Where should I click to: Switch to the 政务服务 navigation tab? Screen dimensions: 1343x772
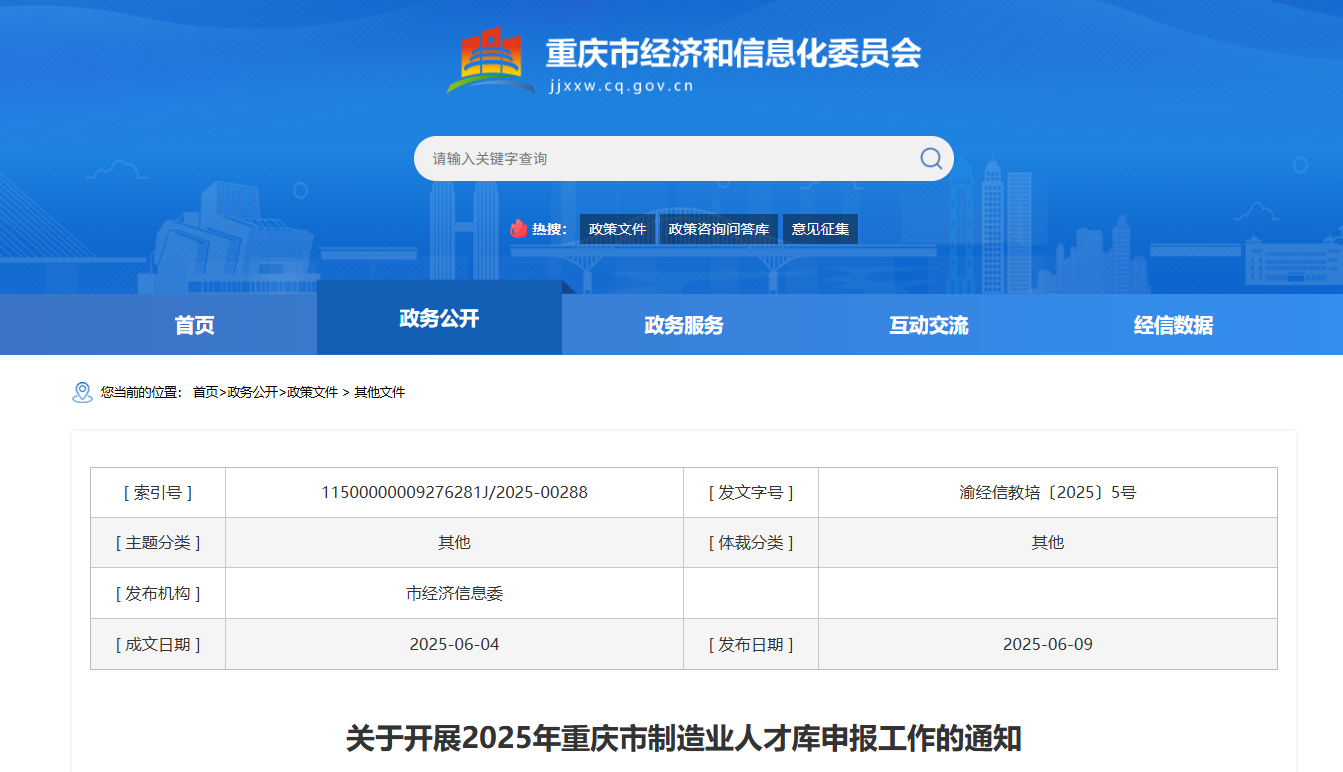tap(684, 325)
